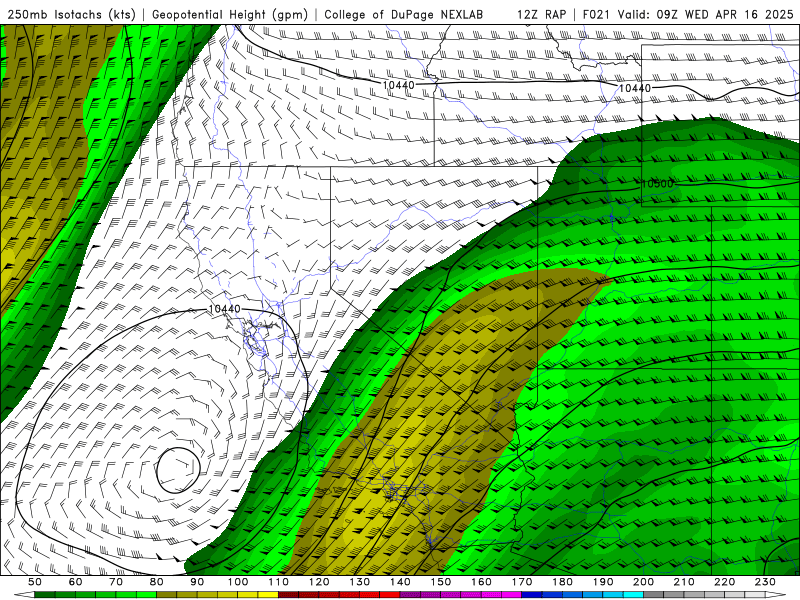Click the '120' colorbar label
Screen dimensions: 800x600
pyautogui.click(x=319, y=582)
